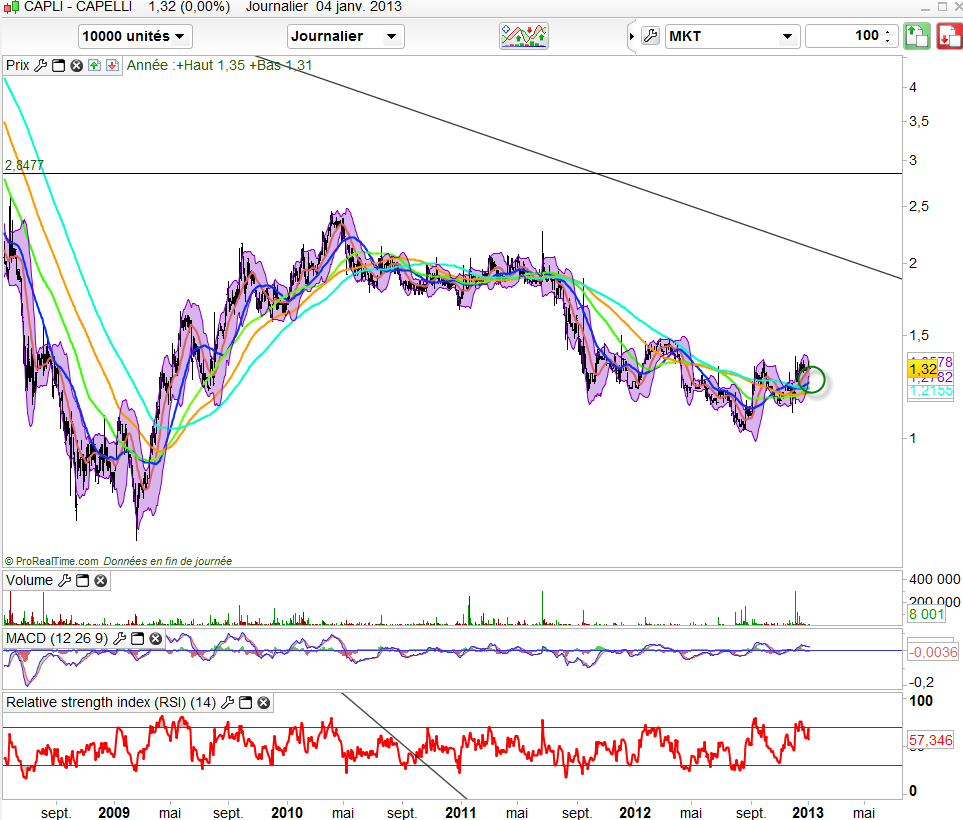The width and height of the screenshot is (963, 820).
Task: Open RSI indicator wrench settings
Action: click(x=227, y=703)
